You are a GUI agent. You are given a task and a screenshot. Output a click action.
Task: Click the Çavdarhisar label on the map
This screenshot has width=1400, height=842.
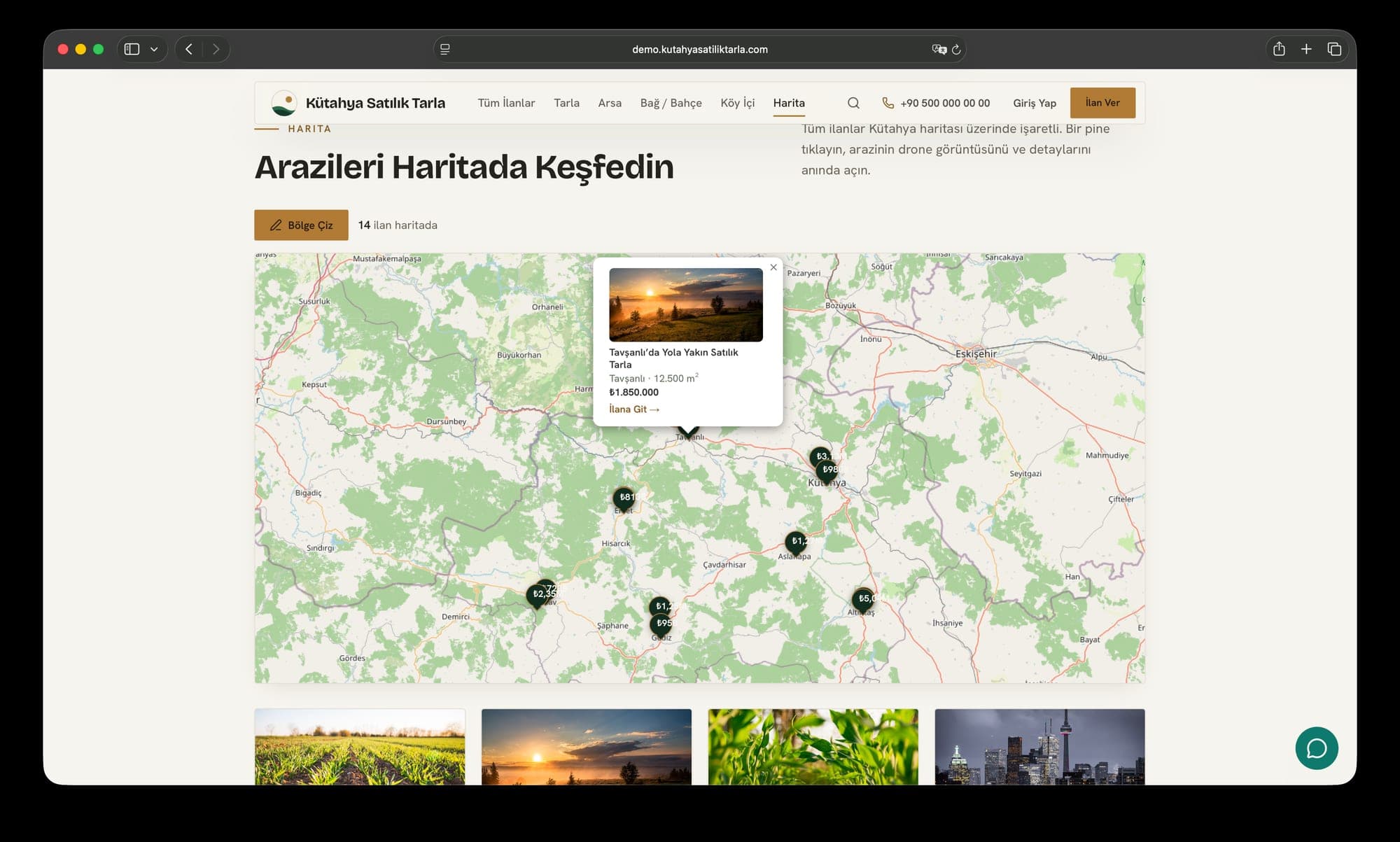[x=724, y=565]
